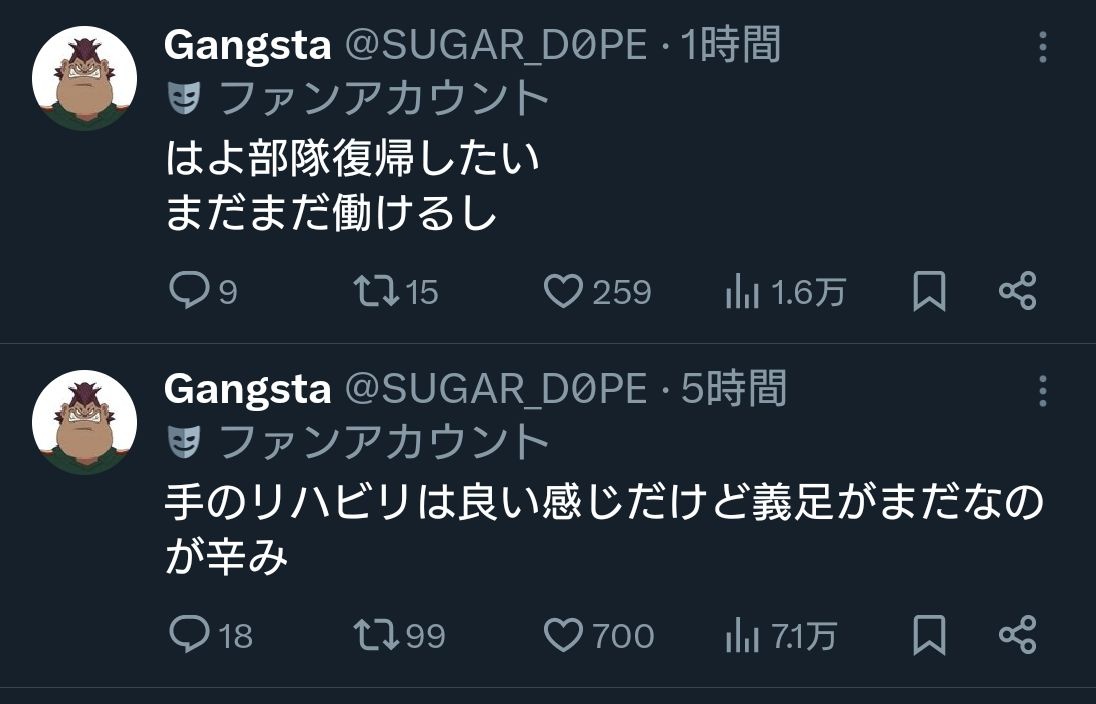Reply to the tweet with 18 comments
The image size is (1096, 704).
[x=188, y=635]
